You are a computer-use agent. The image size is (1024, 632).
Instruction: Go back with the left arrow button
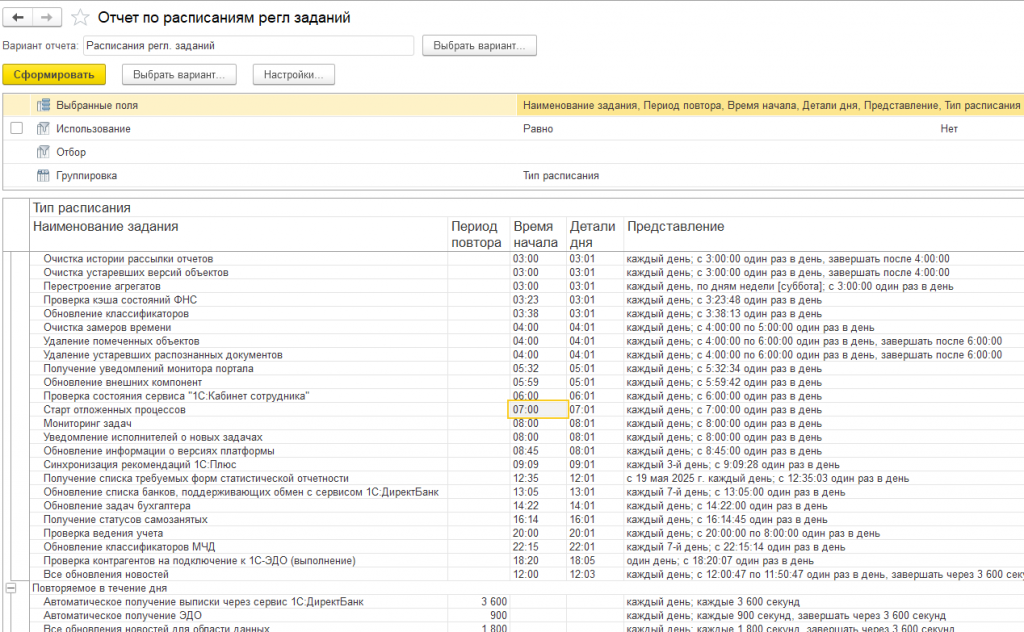pos(18,18)
